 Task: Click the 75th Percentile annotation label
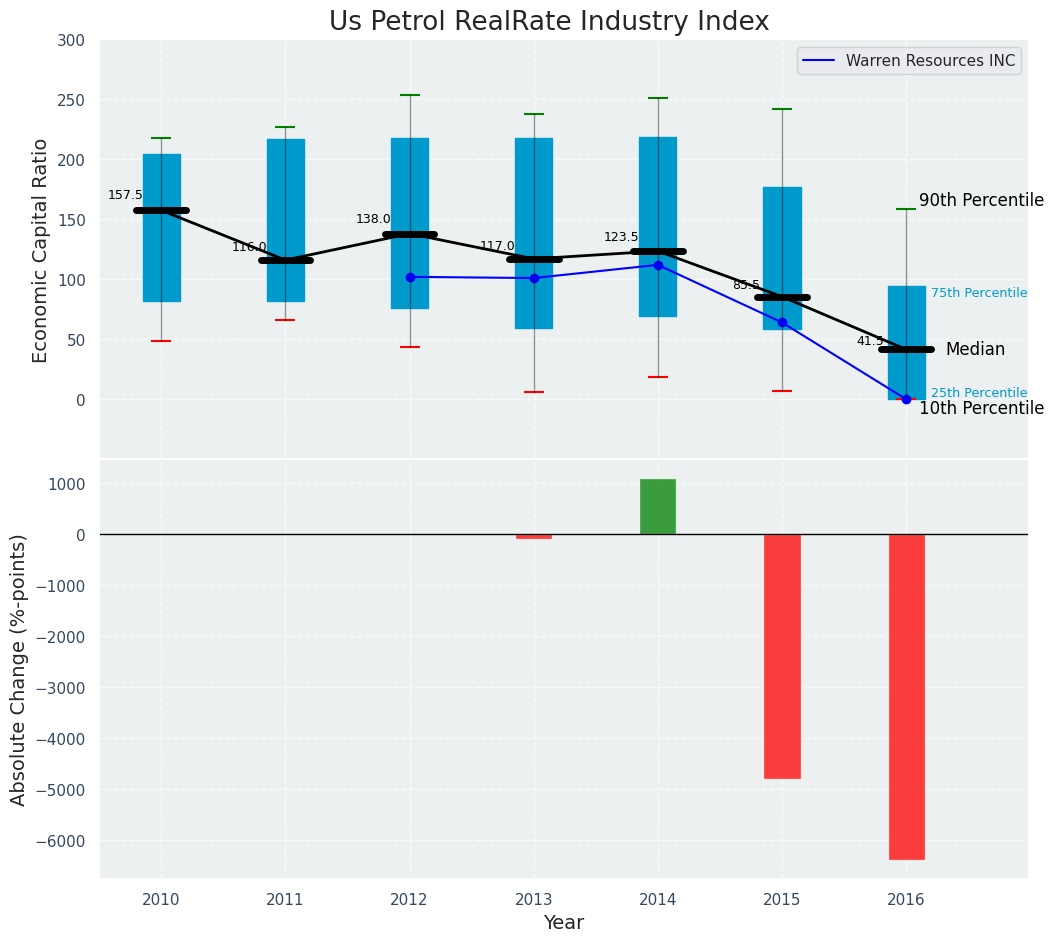point(978,293)
